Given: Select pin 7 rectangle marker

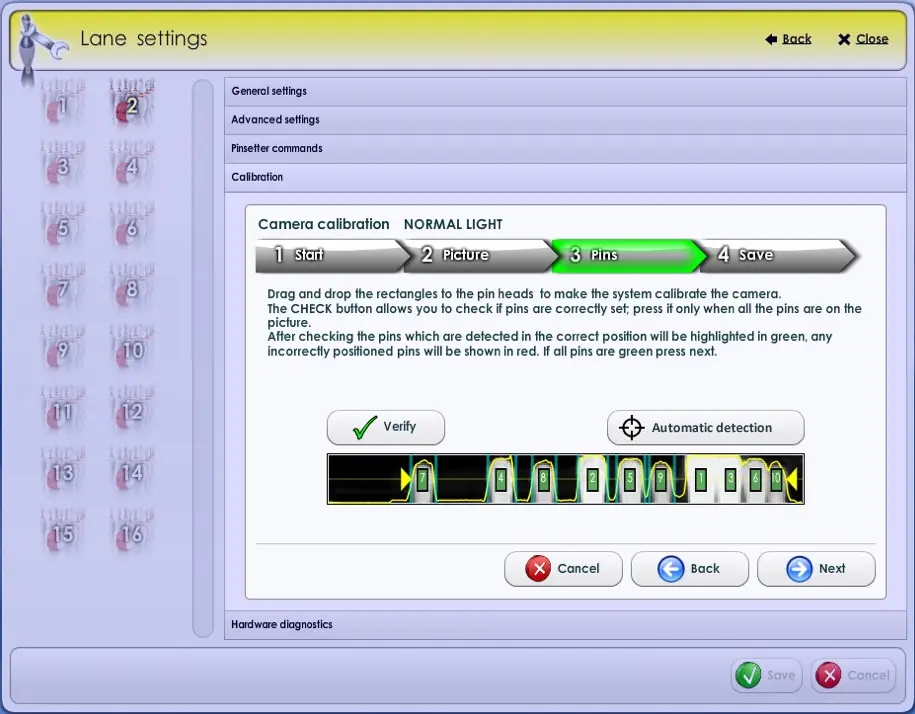Looking at the screenshot, I should 422,480.
